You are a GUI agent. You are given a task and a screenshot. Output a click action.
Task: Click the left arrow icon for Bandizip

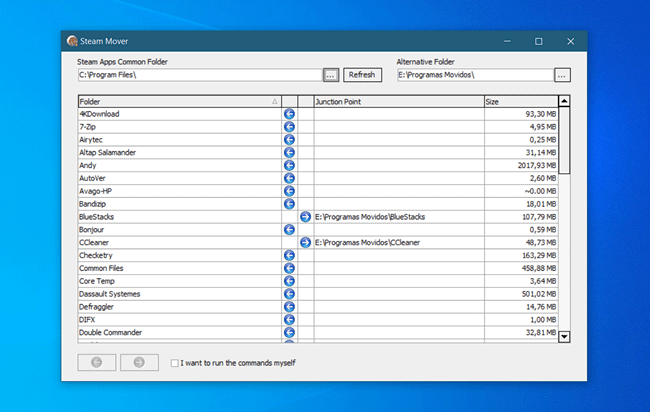point(289,204)
